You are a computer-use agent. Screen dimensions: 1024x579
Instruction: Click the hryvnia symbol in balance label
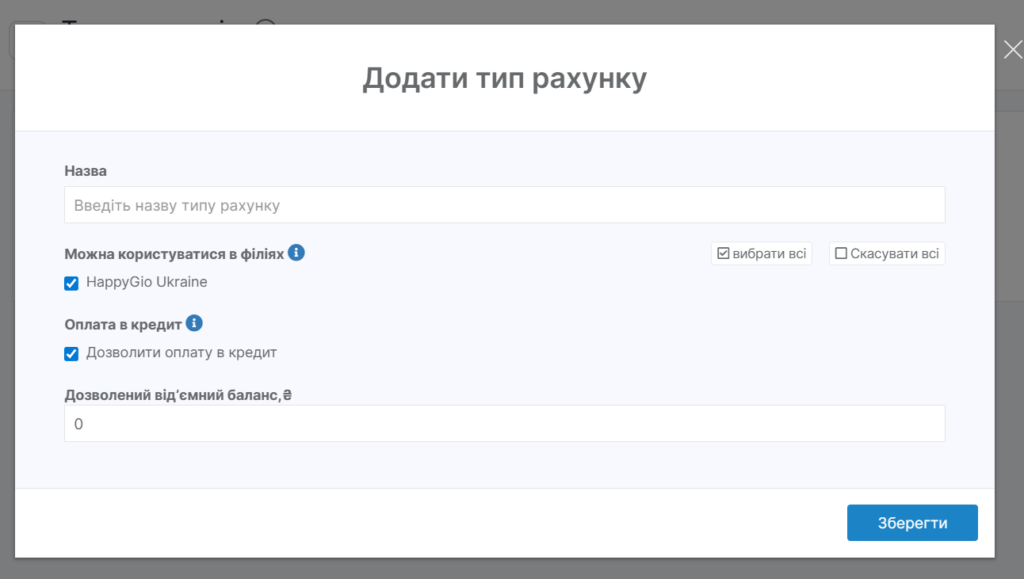286,395
